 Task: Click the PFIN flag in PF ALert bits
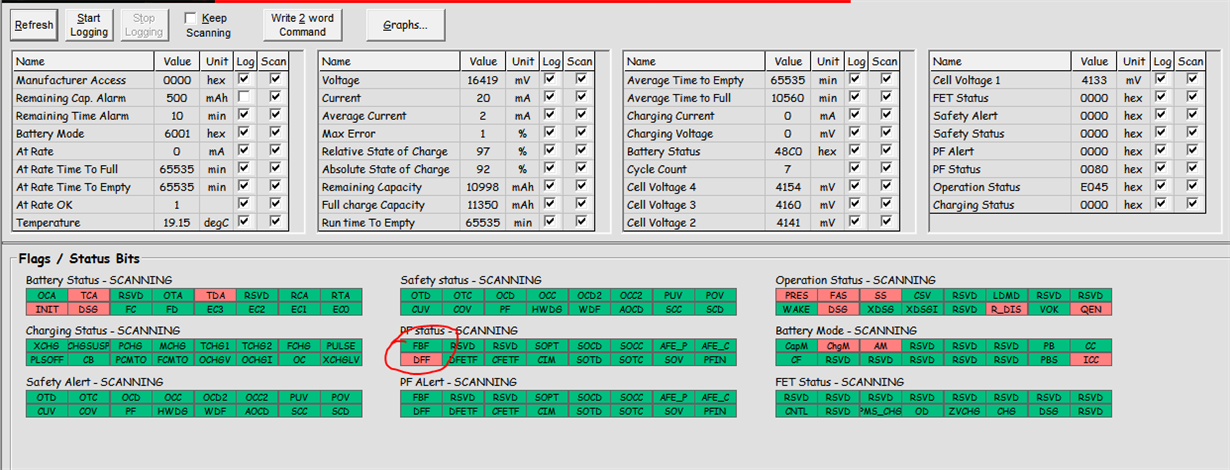pyautogui.click(x=715, y=410)
